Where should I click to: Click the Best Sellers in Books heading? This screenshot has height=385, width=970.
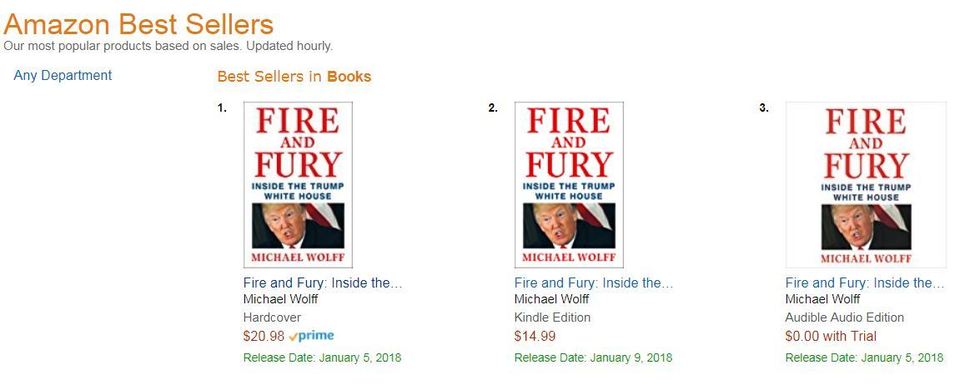coord(294,77)
